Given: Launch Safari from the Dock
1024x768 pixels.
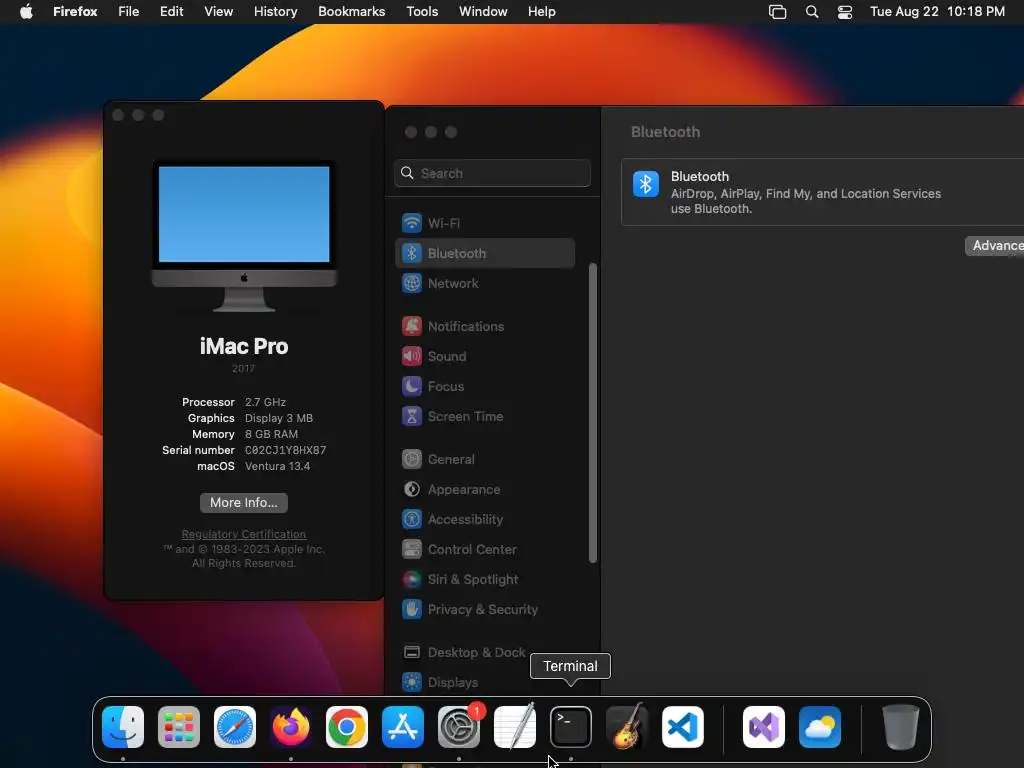Looking at the screenshot, I should (235, 727).
